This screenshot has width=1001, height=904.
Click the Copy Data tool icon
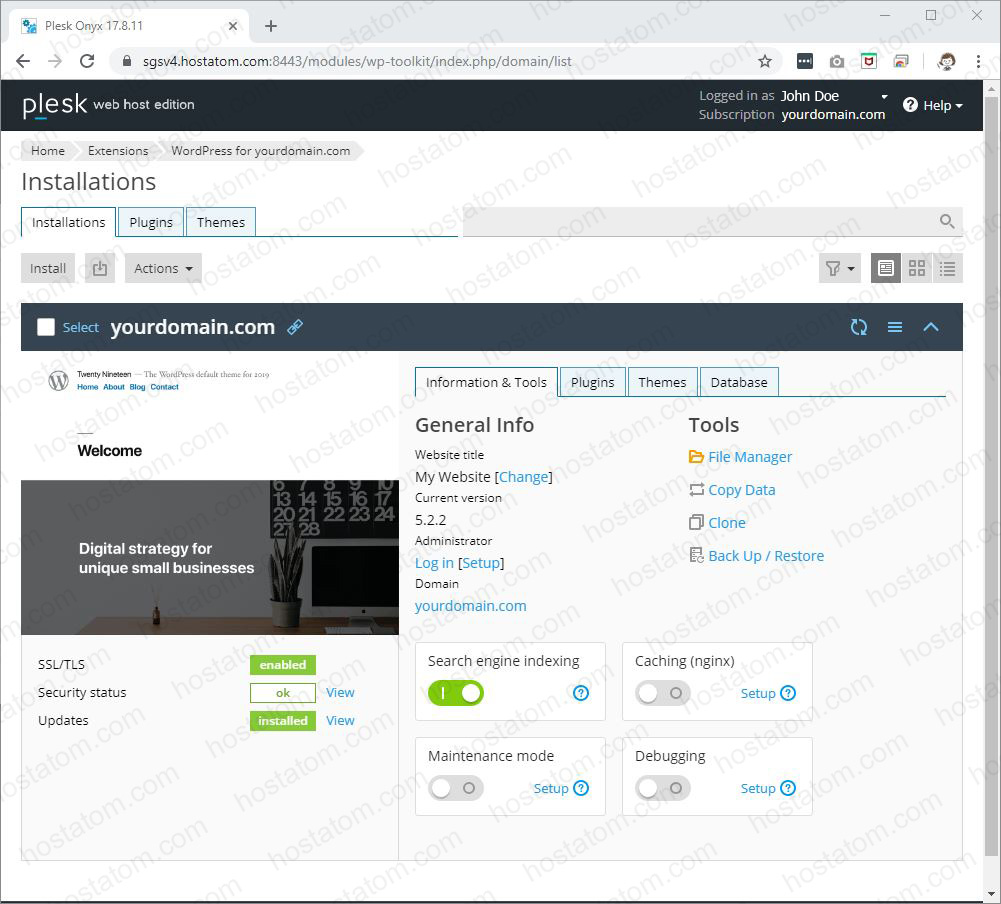pyautogui.click(x=696, y=489)
